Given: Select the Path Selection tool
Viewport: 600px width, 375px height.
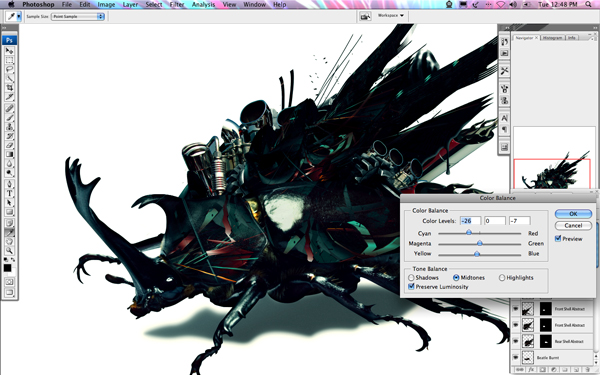Looking at the screenshot, I should tap(9, 202).
